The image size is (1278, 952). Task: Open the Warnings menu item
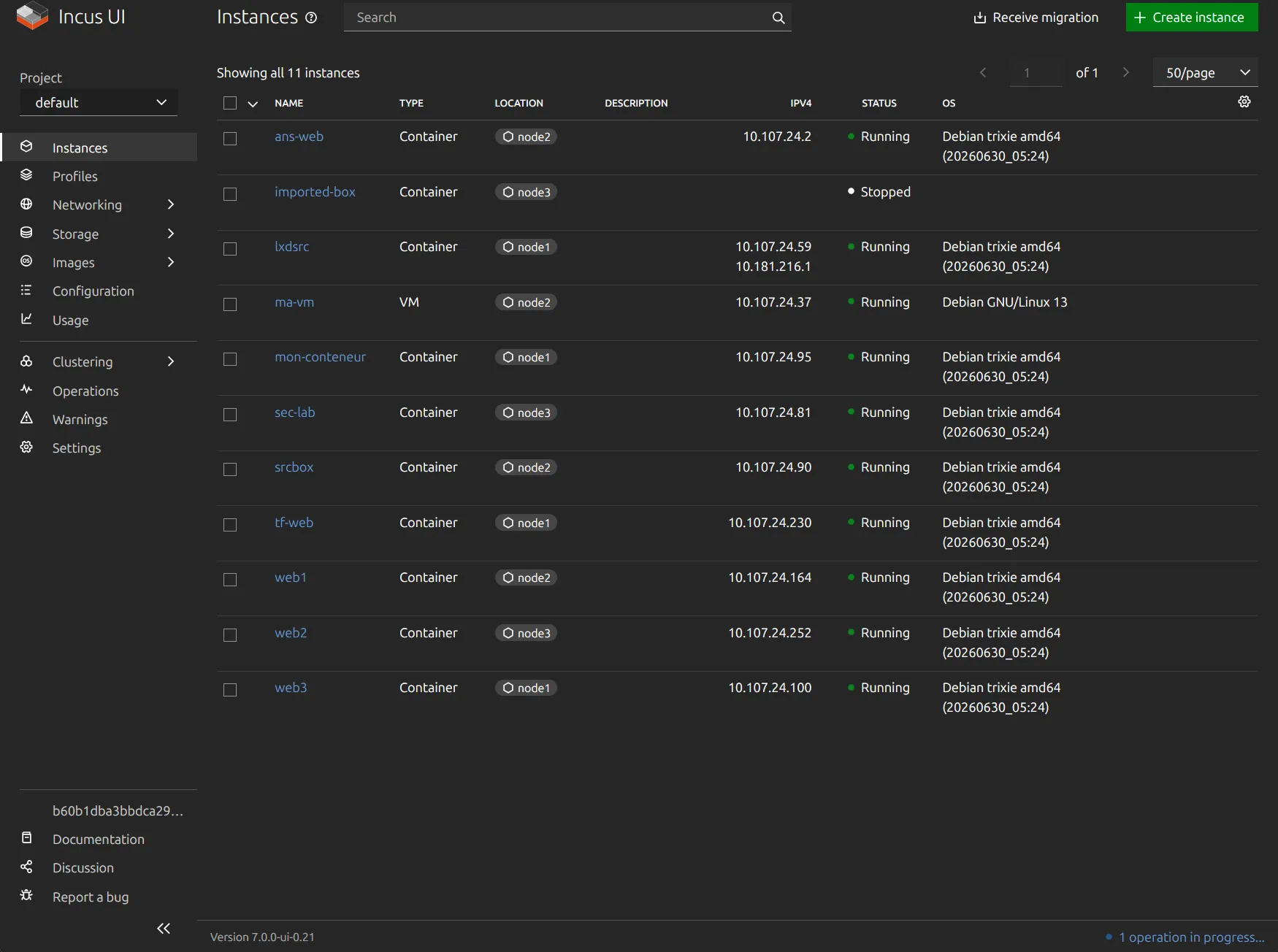(99, 419)
